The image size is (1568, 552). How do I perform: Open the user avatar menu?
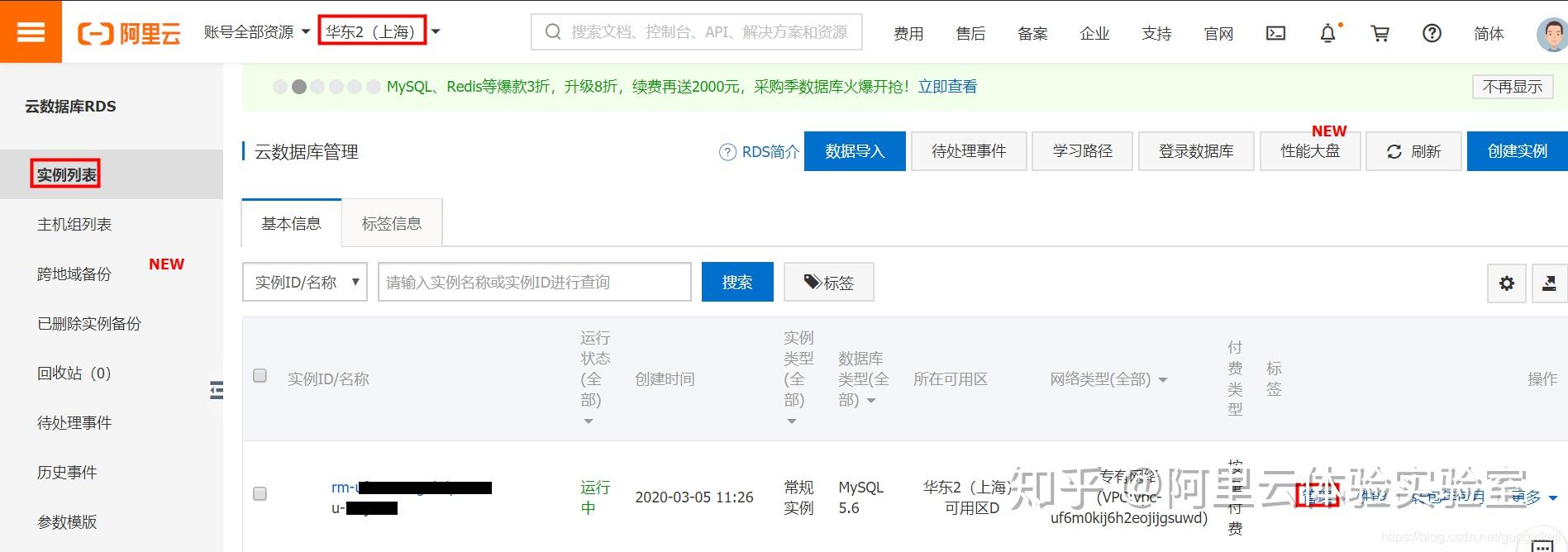(x=1551, y=35)
